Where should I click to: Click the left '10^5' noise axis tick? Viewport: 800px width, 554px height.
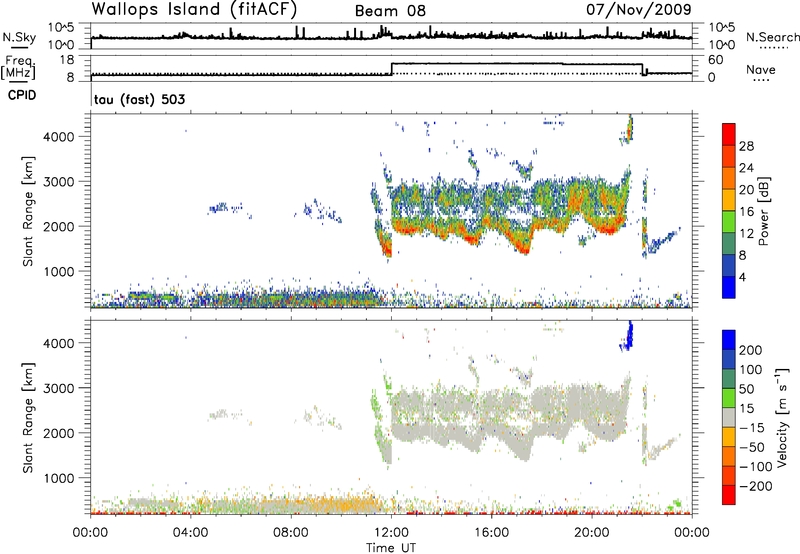click(61, 28)
